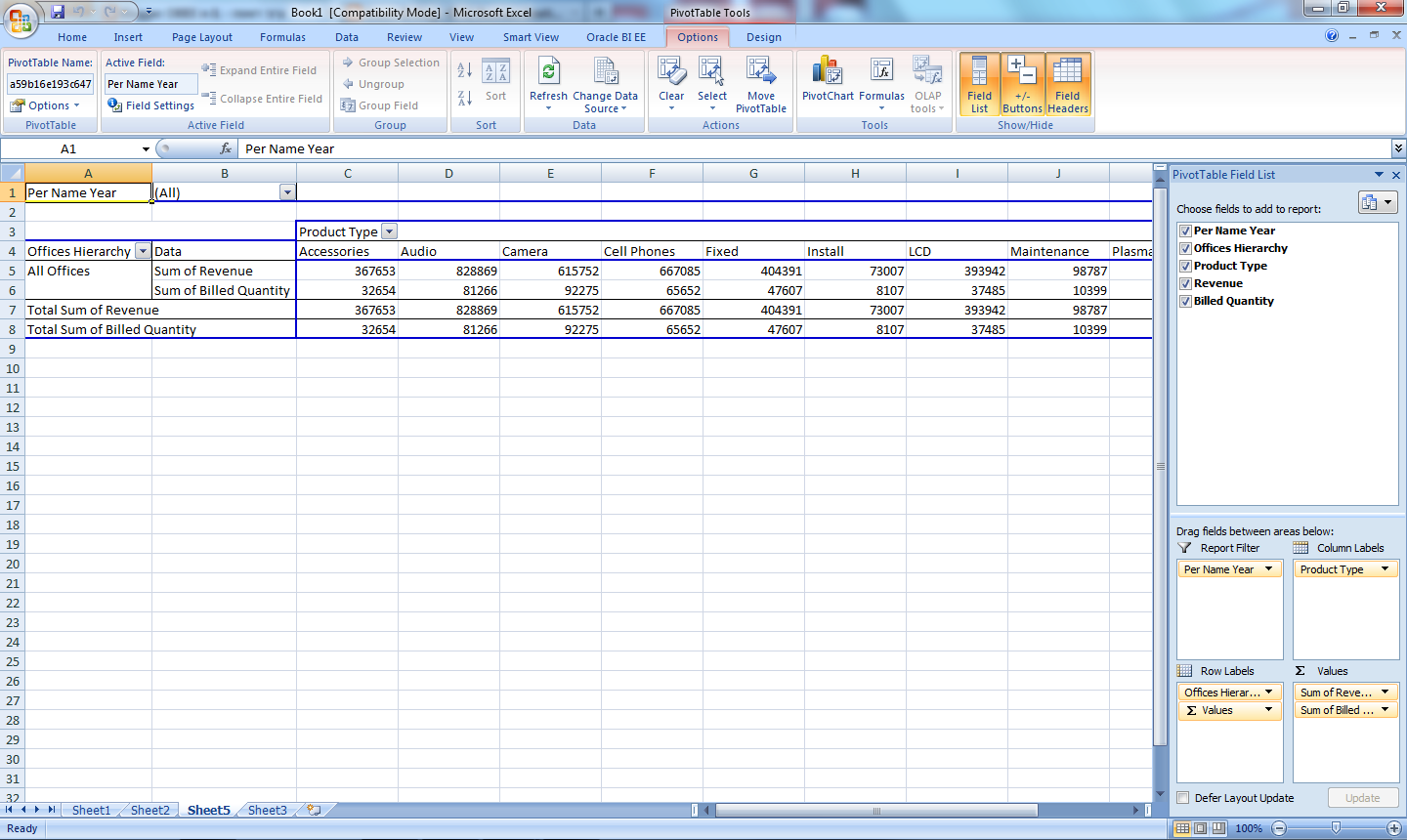Click the Field Settings button
Viewport: 1407px width, 840px height.
150,105
